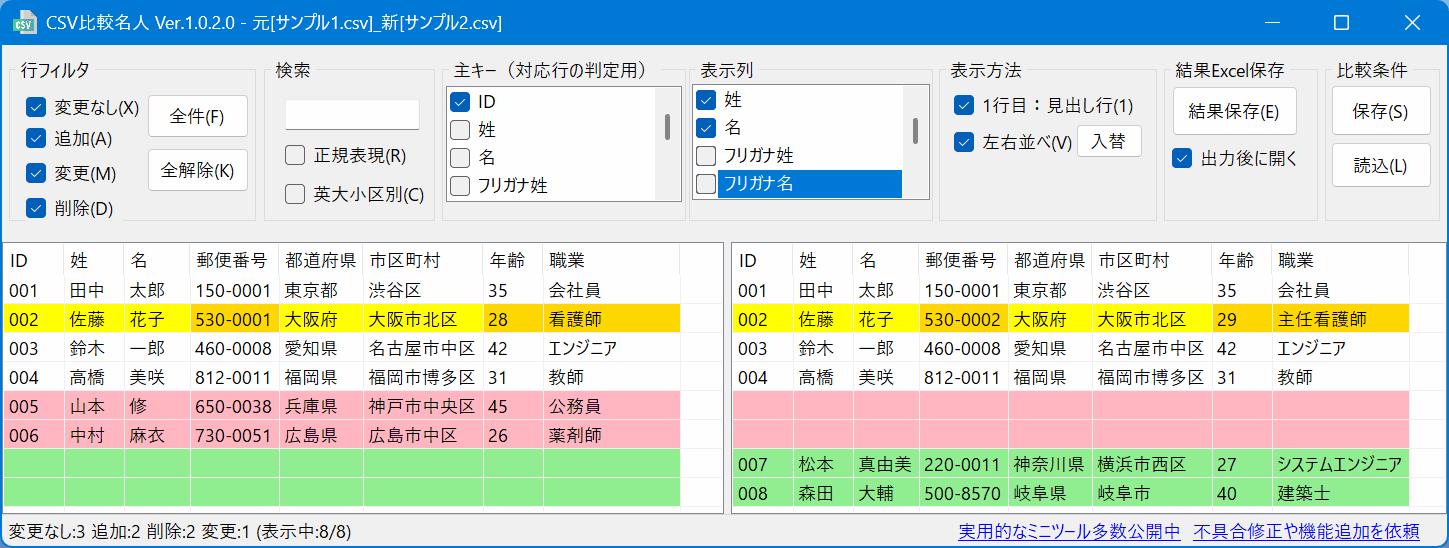Click 横浜市西区 cell in right table

point(1152,464)
